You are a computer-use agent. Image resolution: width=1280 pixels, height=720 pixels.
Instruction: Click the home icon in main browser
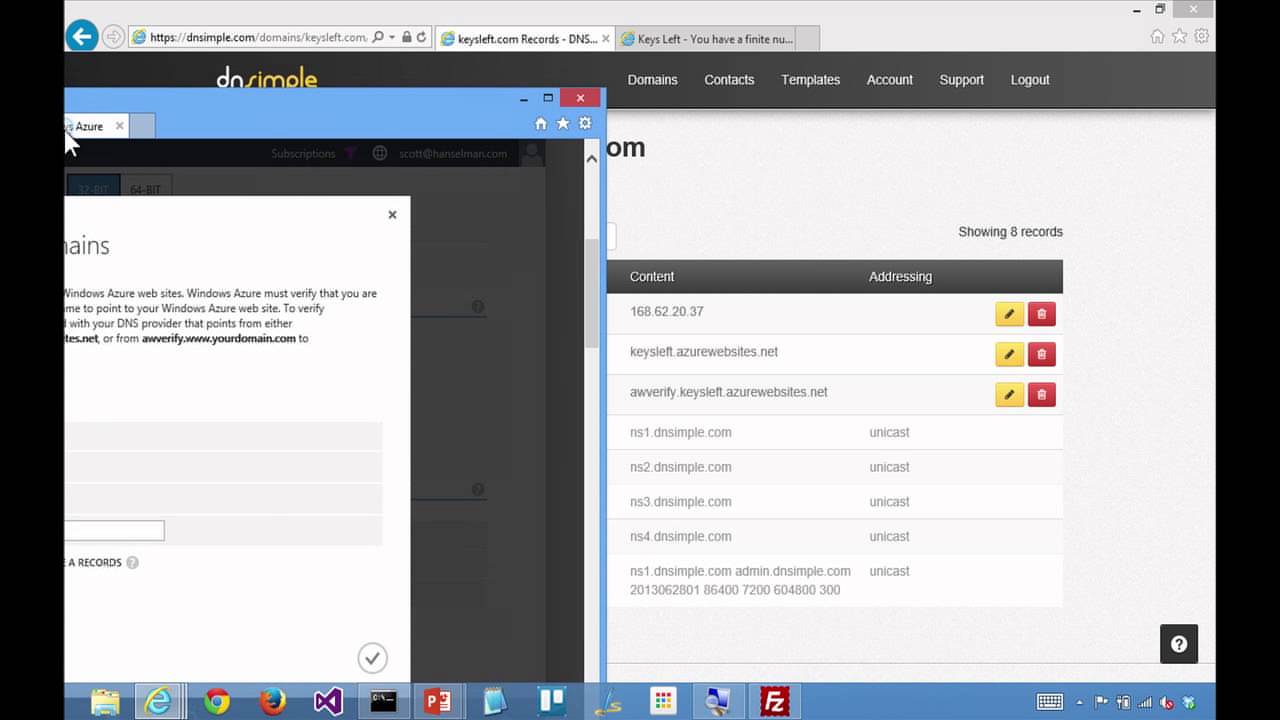(1157, 36)
